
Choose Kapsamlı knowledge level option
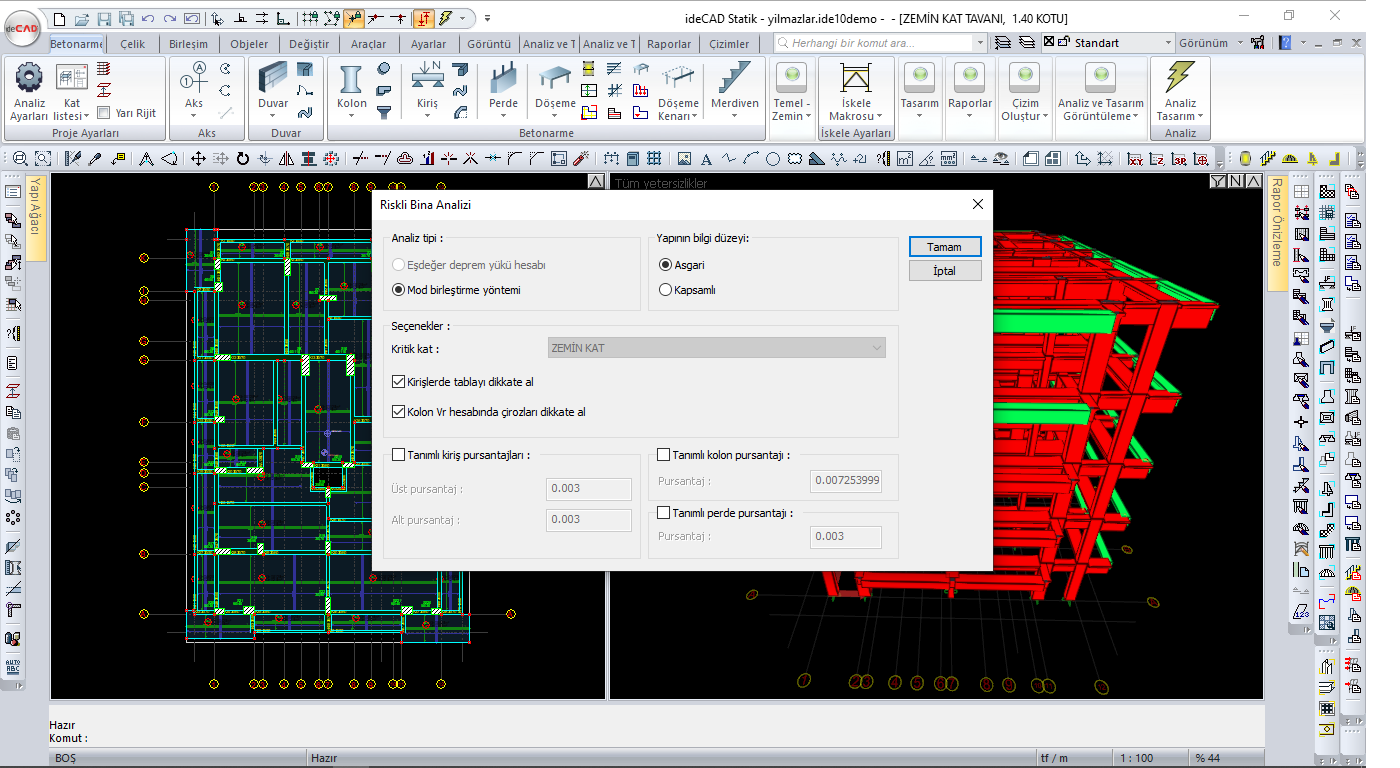point(666,290)
